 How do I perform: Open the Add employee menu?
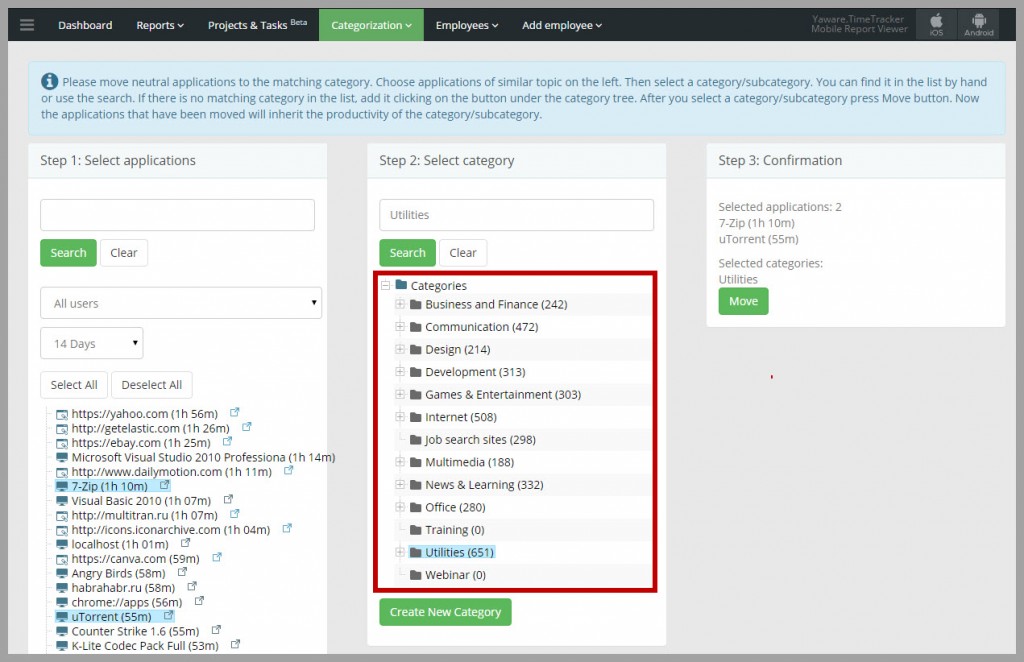(562, 25)
